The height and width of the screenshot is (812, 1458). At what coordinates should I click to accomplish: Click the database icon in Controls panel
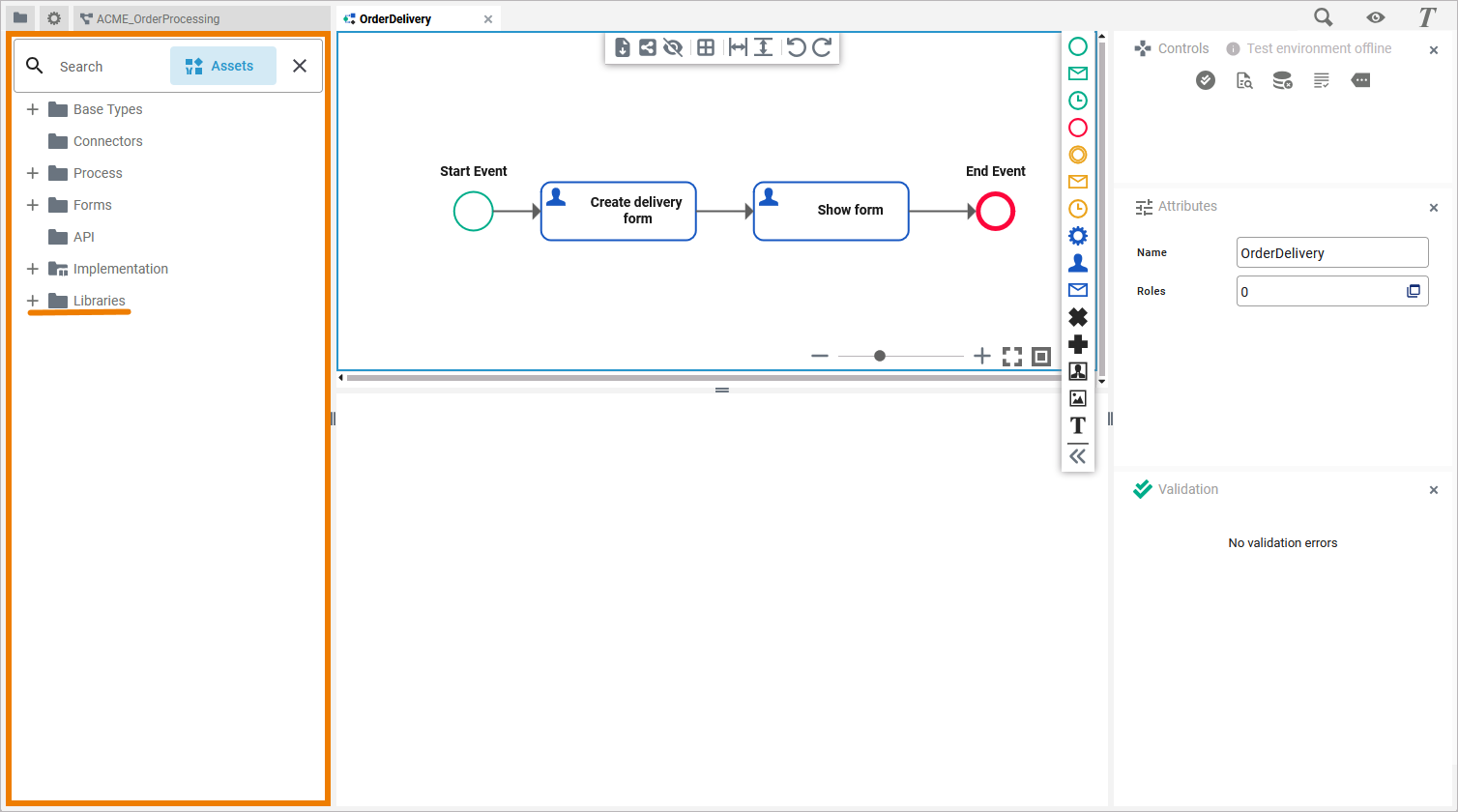(x=1282, y=81)
